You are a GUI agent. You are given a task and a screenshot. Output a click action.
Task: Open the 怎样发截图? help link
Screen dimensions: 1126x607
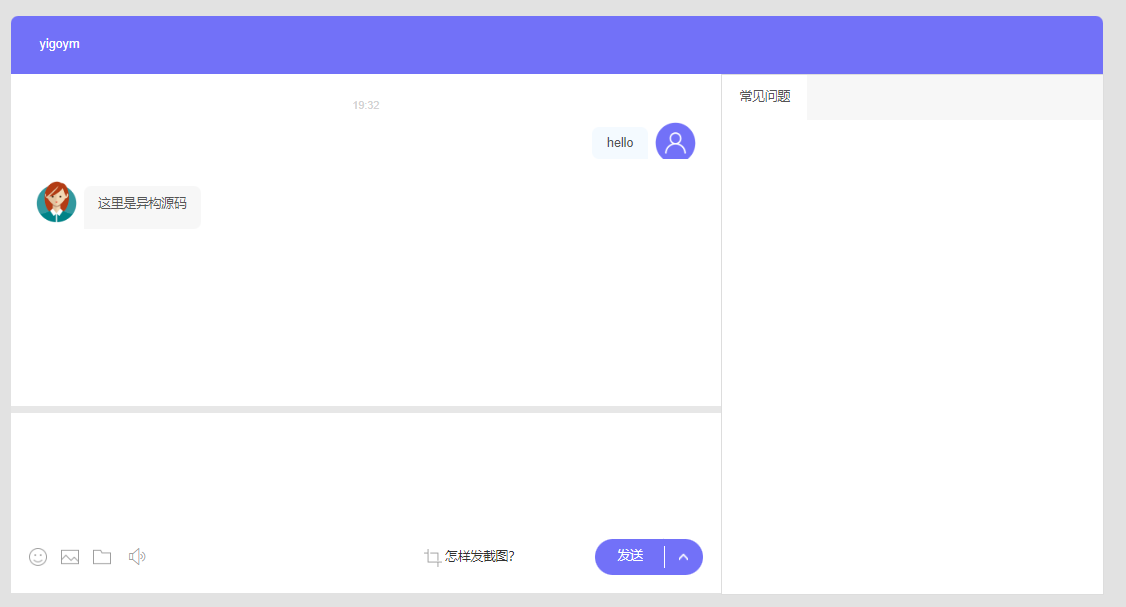click(x=480, y=557)
